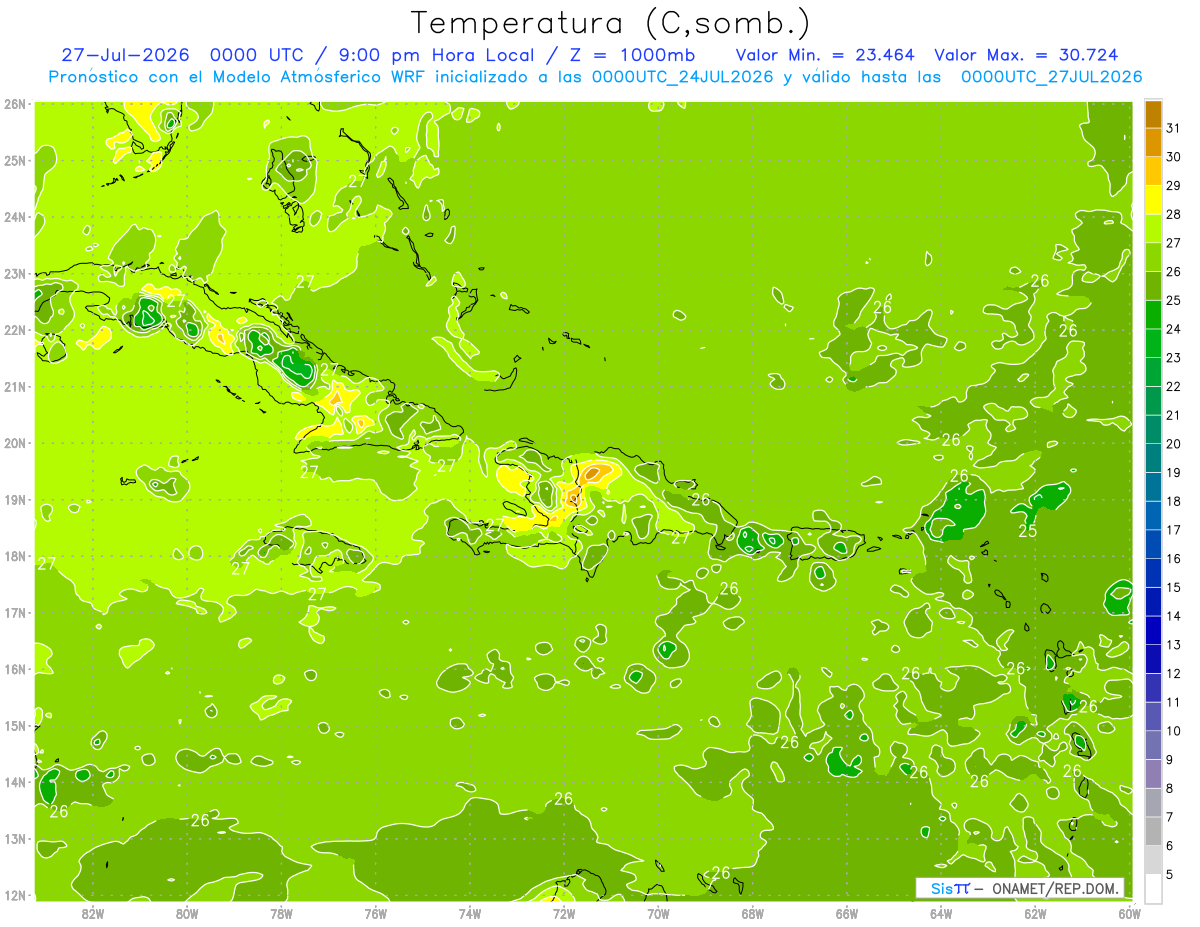Viewport: 1200px width, 927px height.
Task: Click the longitude label "78W"
Action: point(281,913)
